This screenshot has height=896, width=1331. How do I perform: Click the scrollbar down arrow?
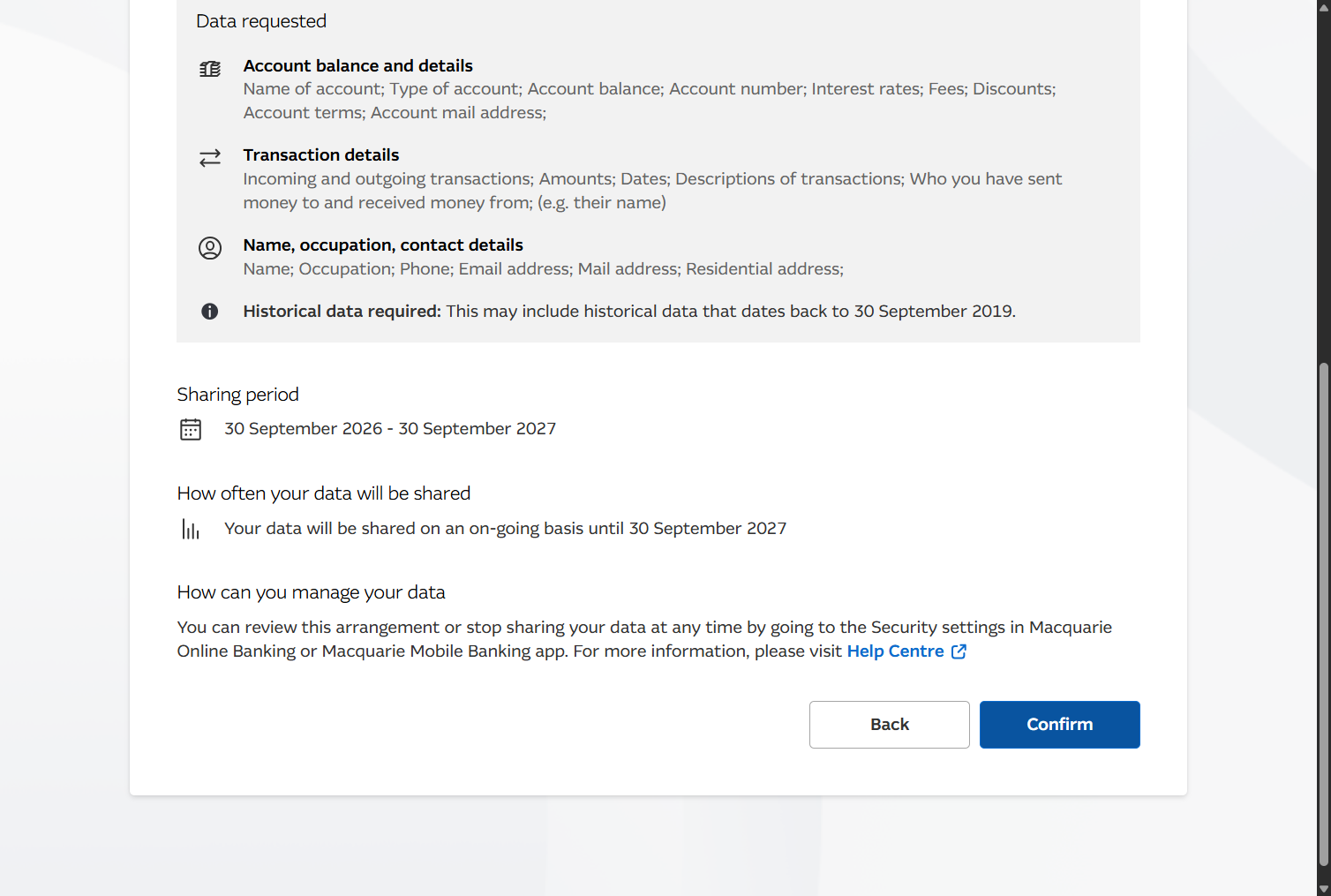1323,888
